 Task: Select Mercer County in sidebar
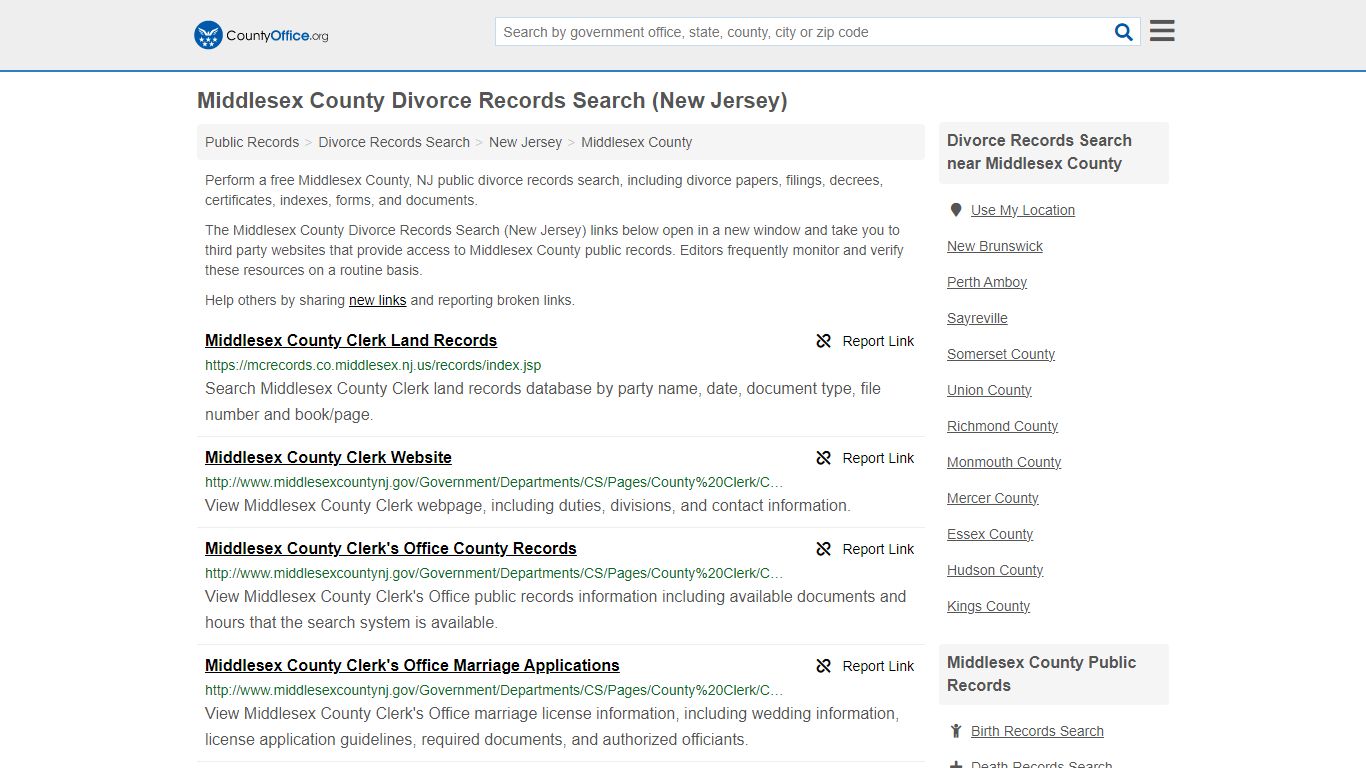coord(993,498)
